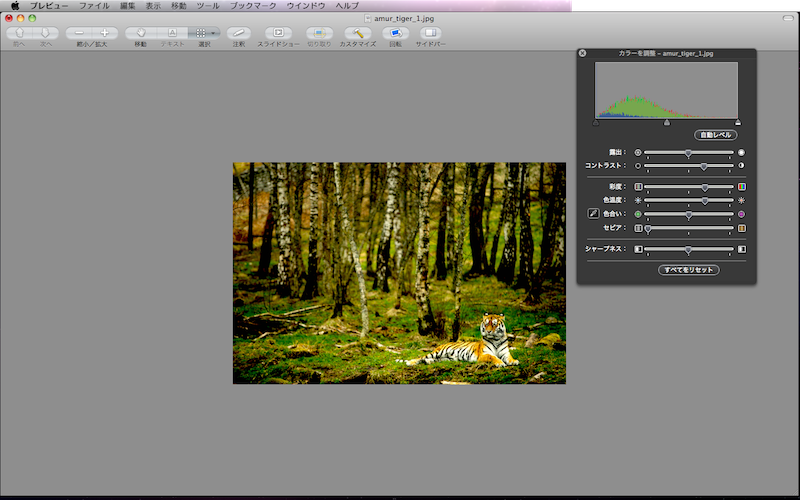Viewport: 800px width, 500px height.
Task: Zoom out with the minus button
Action: point(79,33)
